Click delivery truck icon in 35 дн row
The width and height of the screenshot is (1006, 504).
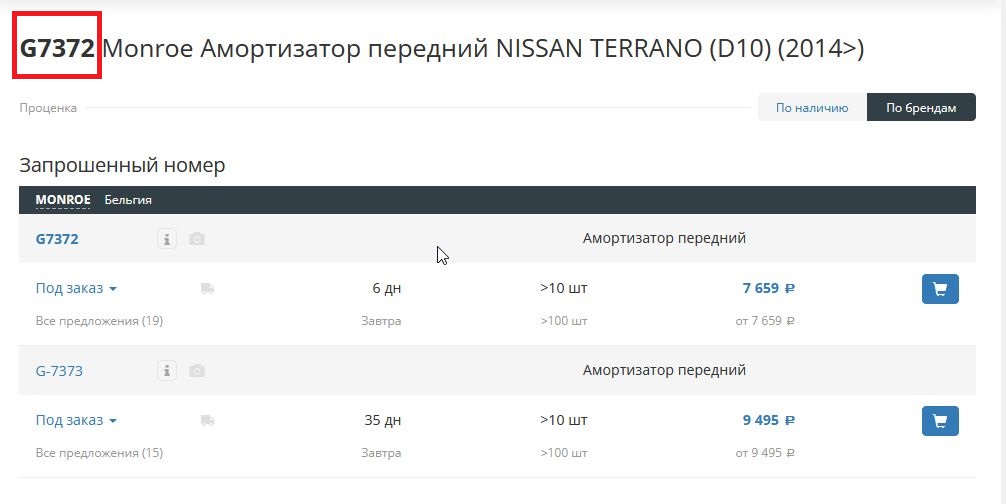pos(207,420)
